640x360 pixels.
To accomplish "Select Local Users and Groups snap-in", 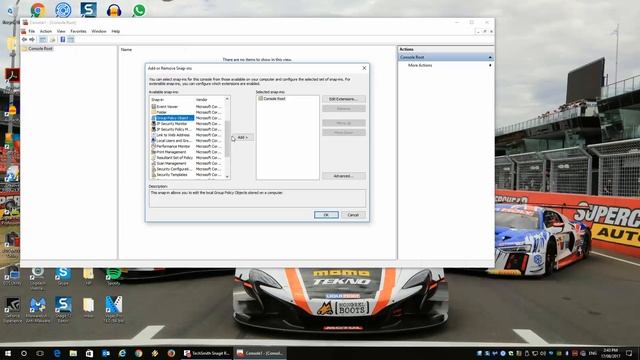I will point(187,141).
